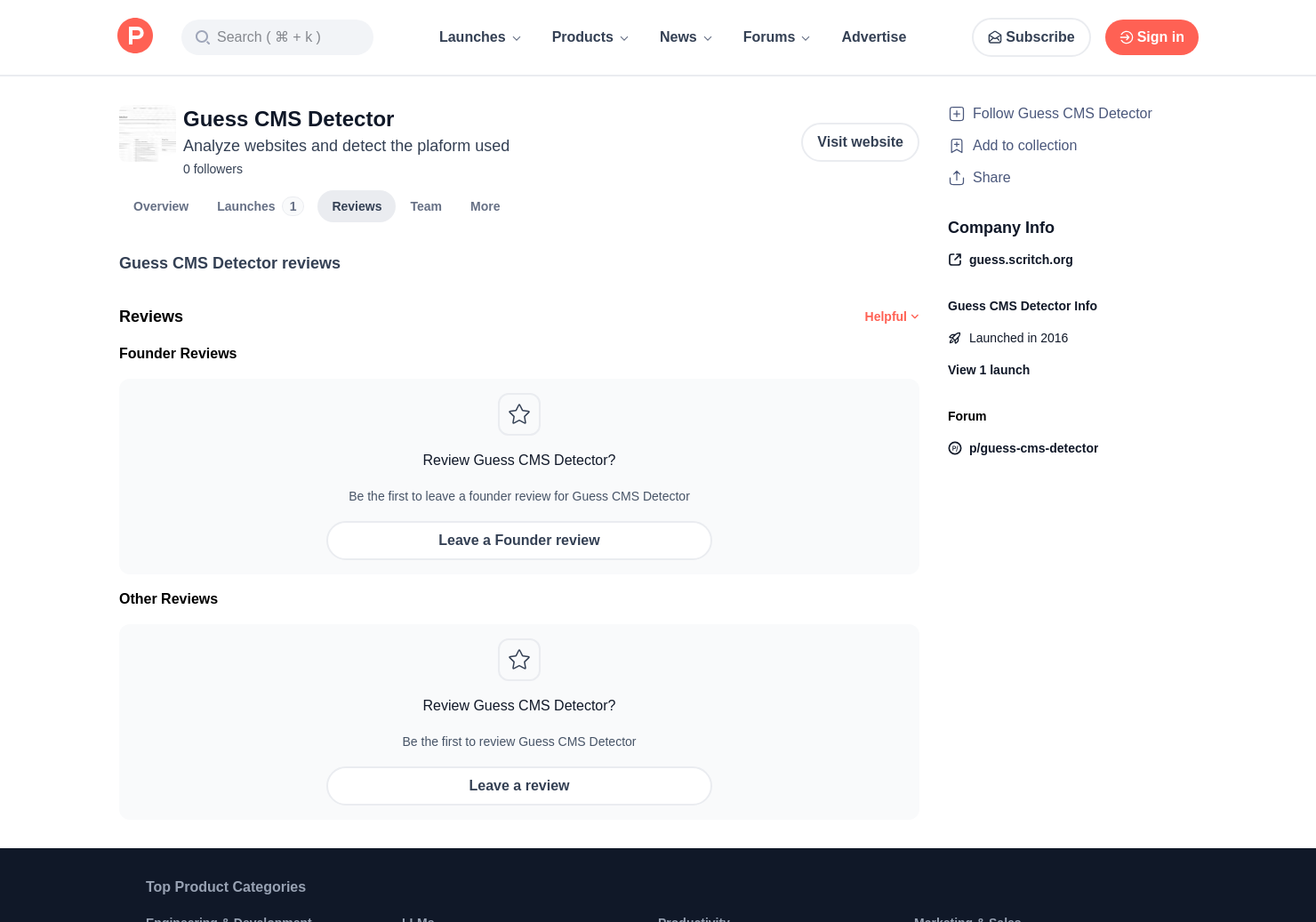Viewport: 1316px width, 922px height.
Task: Click the Follow Guess CMS Detector plus icon
Action: (957, 114)
